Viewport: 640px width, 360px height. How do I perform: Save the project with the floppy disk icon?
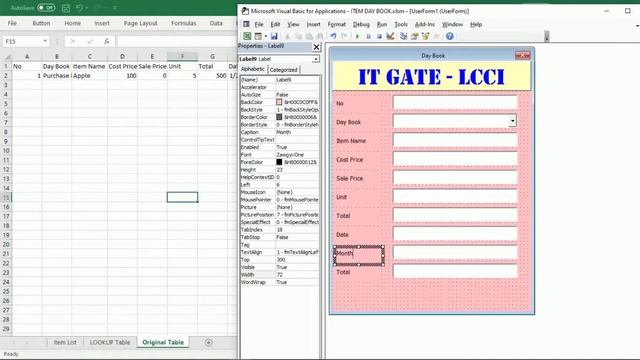coord(274,36)
